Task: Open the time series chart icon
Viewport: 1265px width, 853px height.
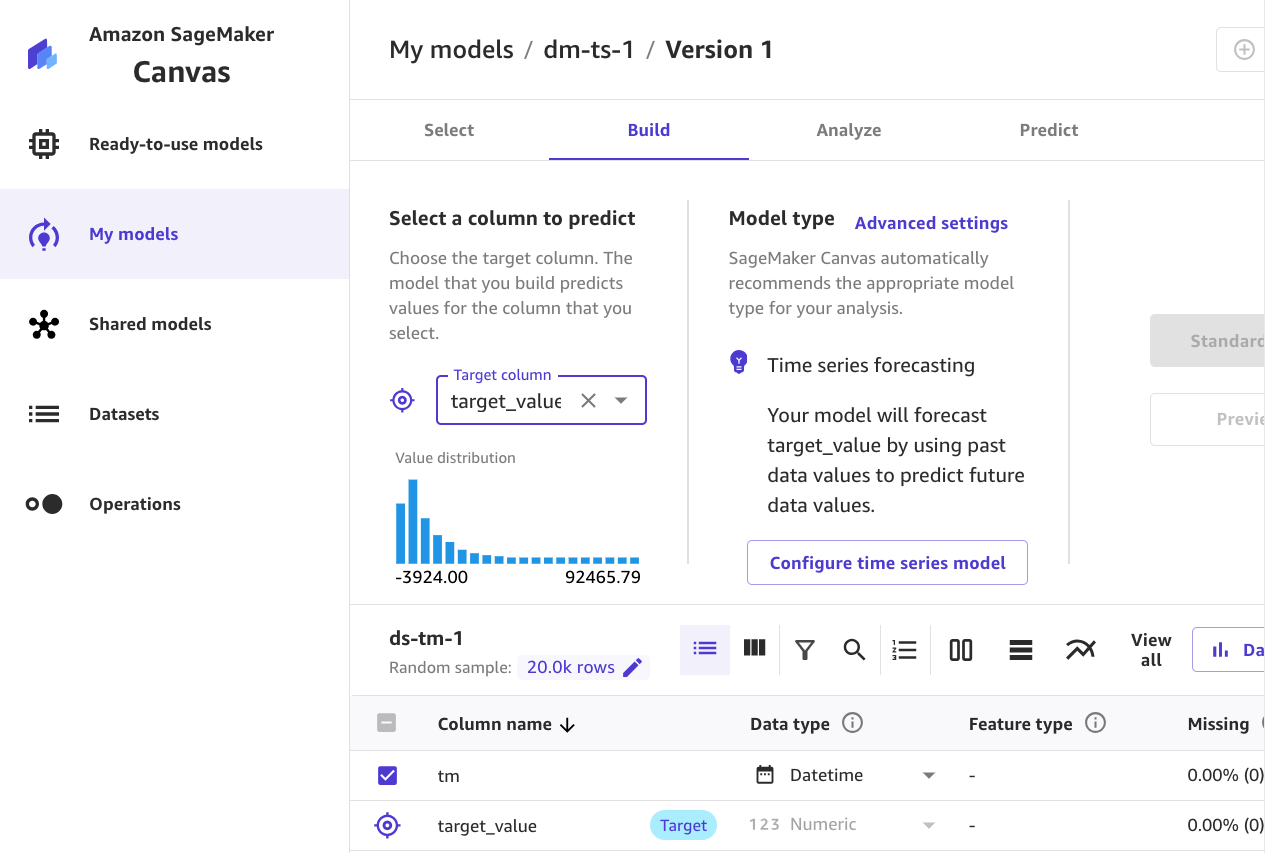Action: coord(1081,650)
